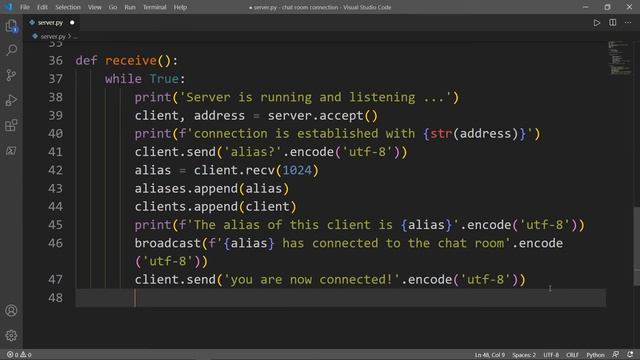Open the Search view
This screenshot has width=640, height=360.
point(11,50)
